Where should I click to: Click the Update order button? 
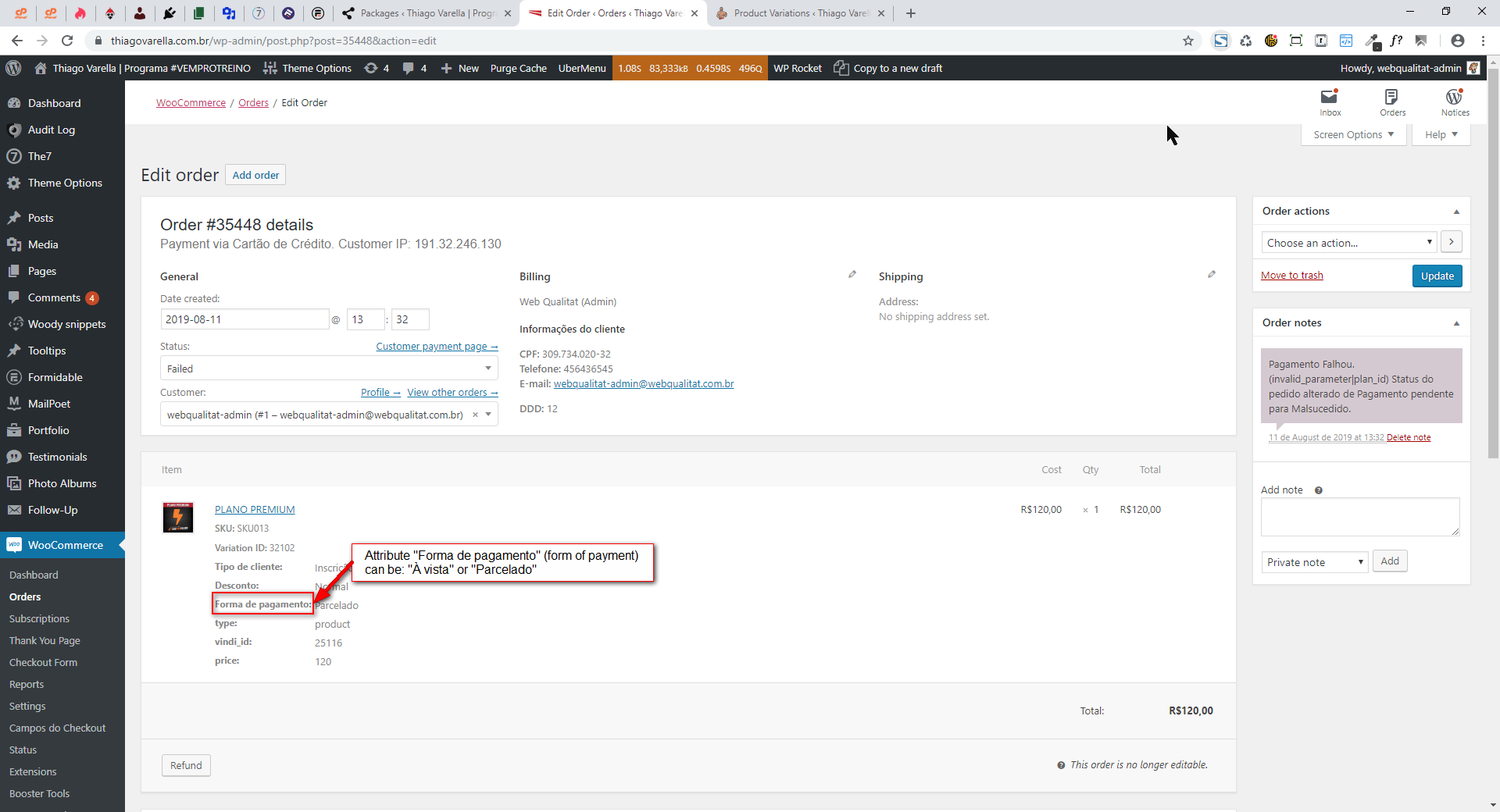coord(1437,276)
